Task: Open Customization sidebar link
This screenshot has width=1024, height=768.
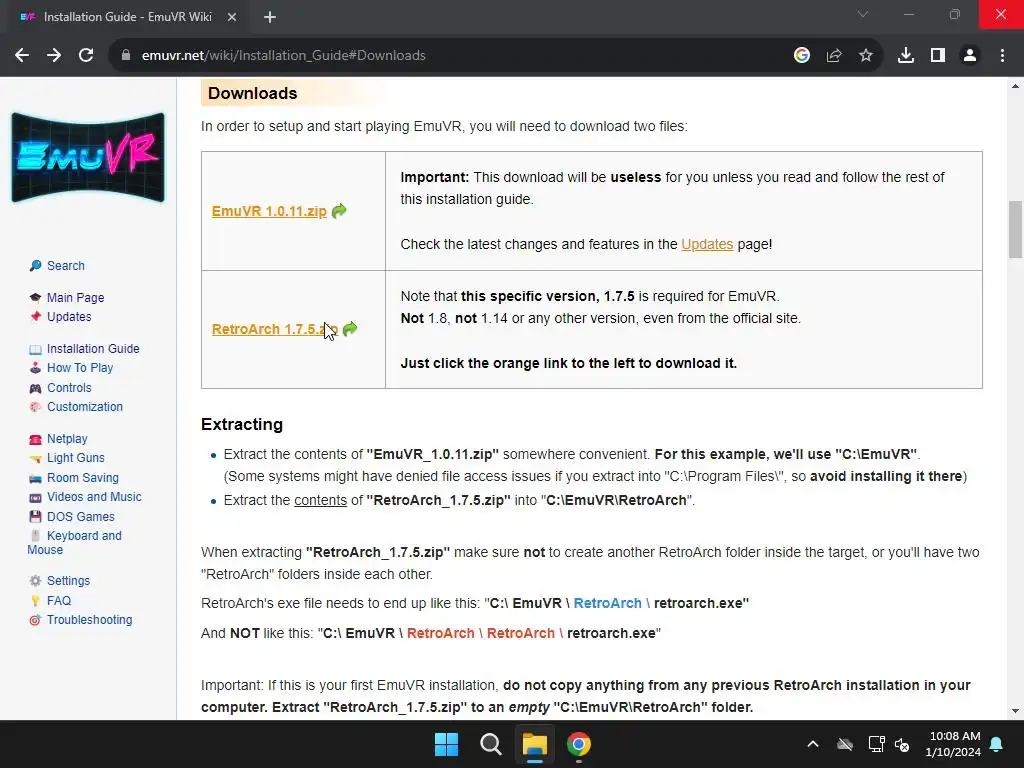Action: (84, 407)
